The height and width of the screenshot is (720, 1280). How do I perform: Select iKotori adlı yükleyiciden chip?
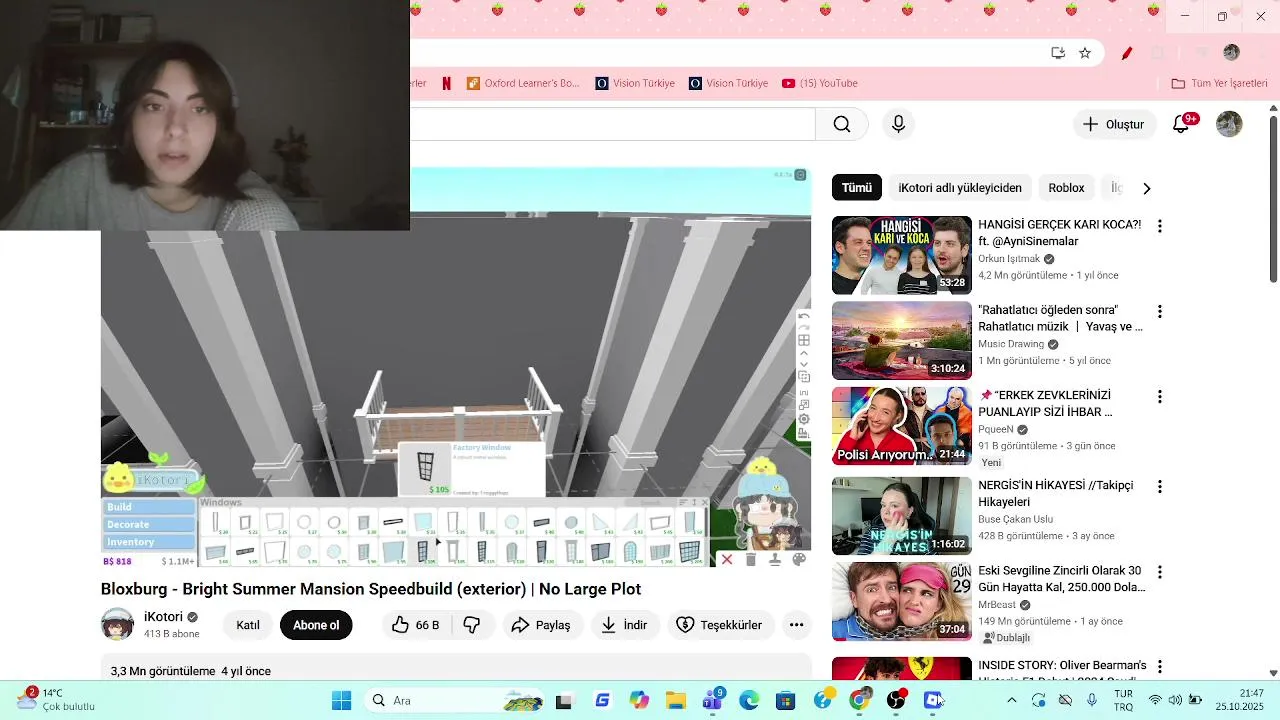point(960,188)
